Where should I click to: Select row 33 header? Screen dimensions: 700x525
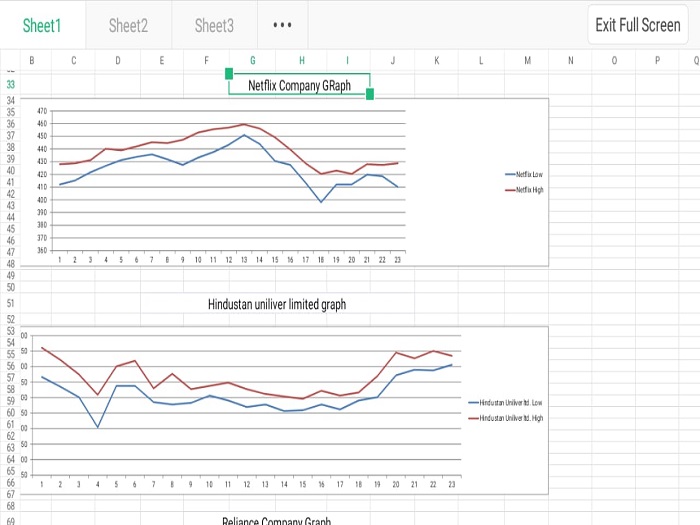pos(10,84)
